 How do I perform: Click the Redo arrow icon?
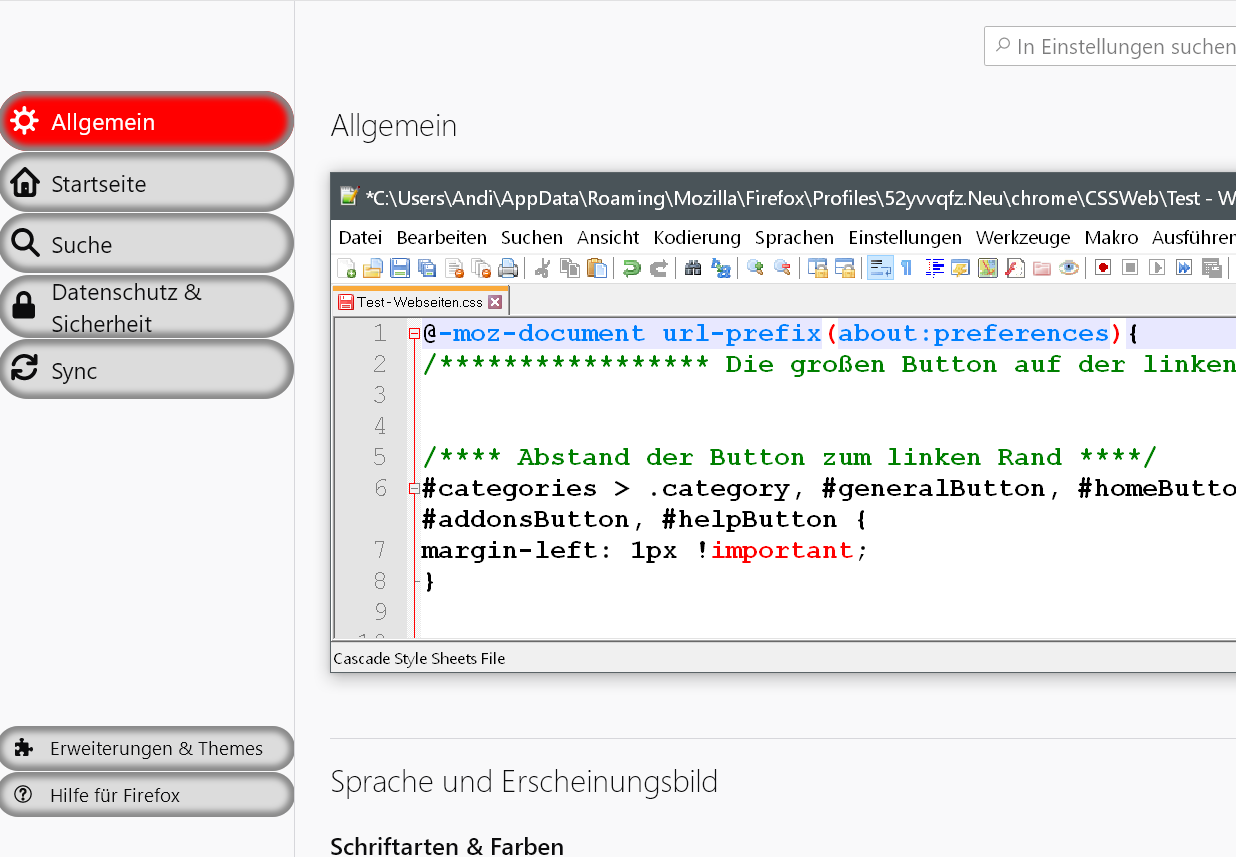[x=659, y=267]
